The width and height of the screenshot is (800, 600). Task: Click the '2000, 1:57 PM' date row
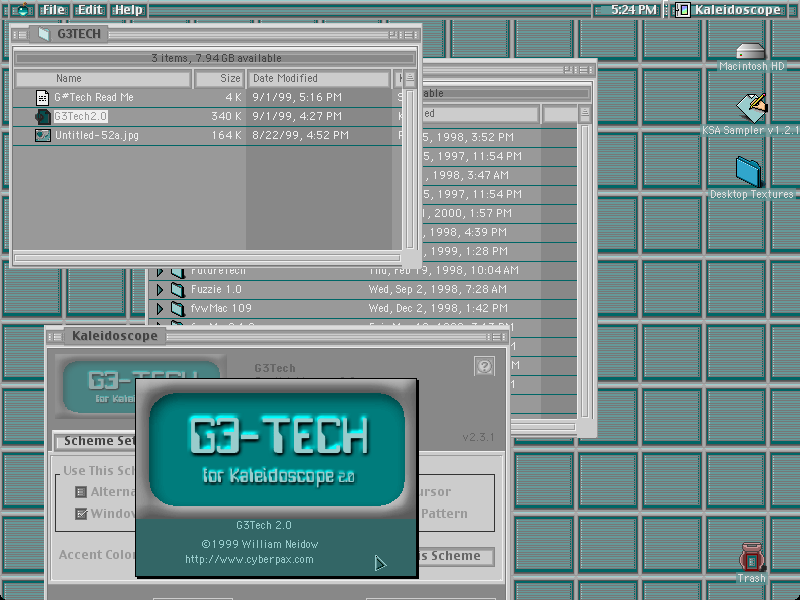467,213
